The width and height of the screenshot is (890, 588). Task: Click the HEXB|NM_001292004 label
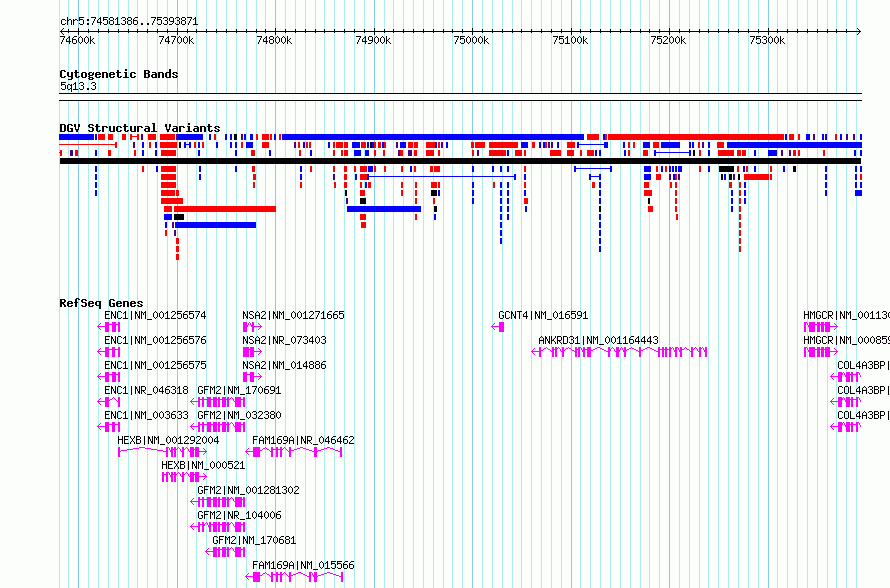(168, 440)
